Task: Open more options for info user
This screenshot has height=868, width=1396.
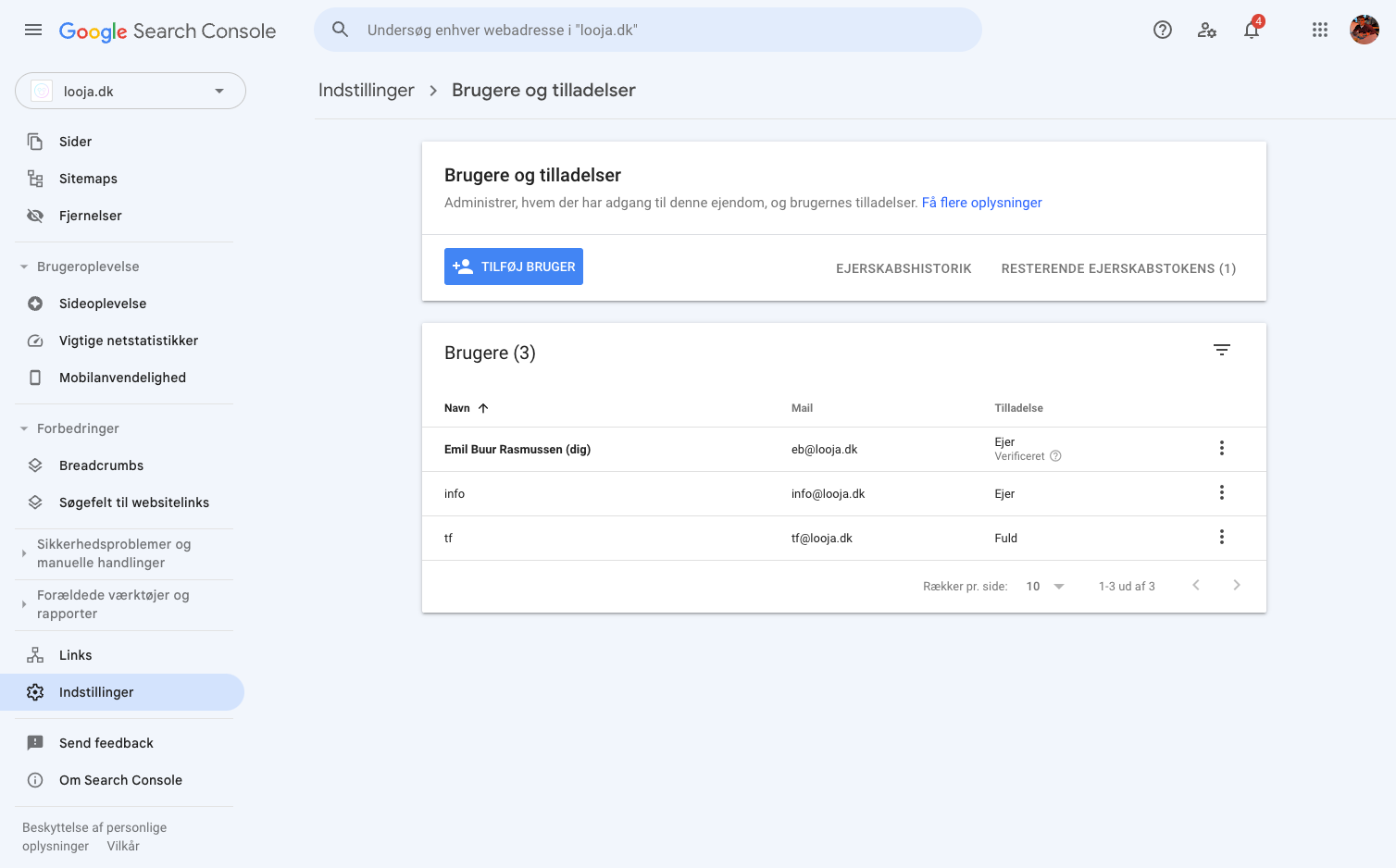Action: click(x=1222, y=492)
